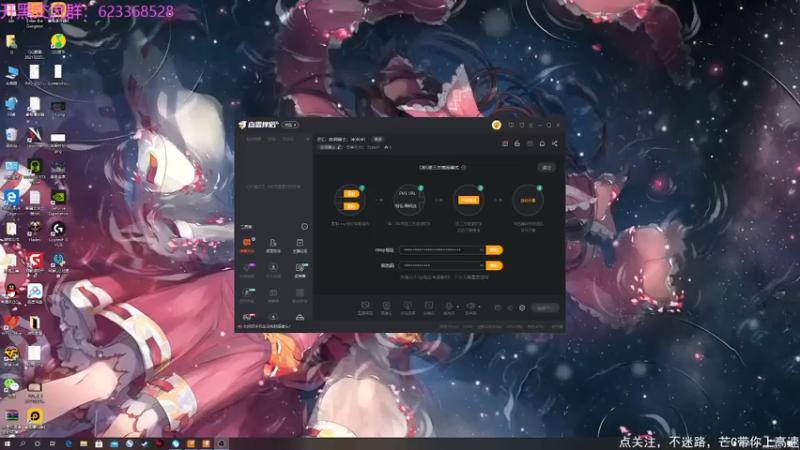Open the notification bell icon in header
Image resolution: width=800 pixels, height=450 pixels.
click(x=542, y=143)
